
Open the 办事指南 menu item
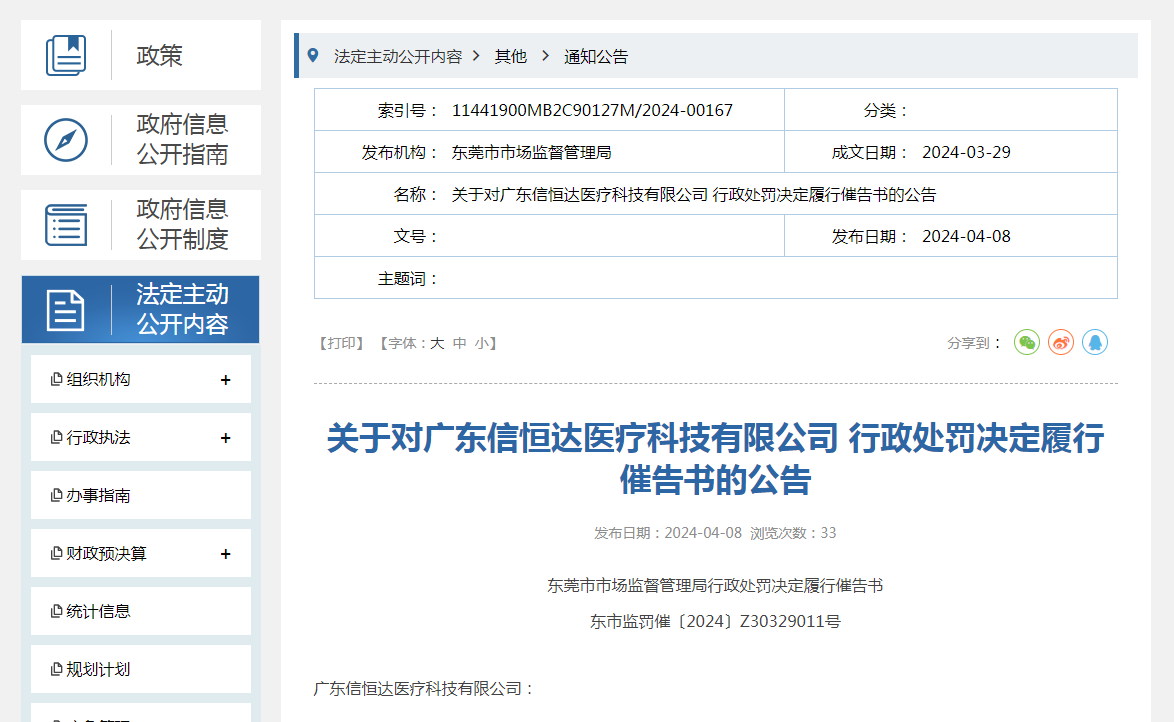point(141,495)
